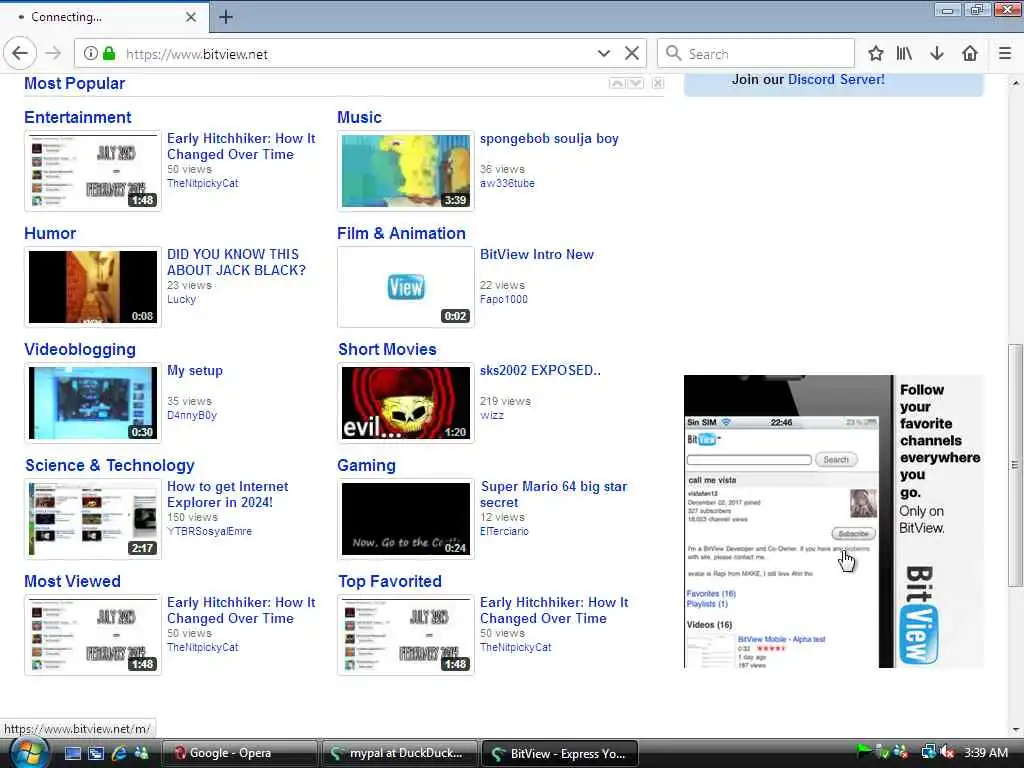1024x768 pixels.
Task: Visit the wizz channel
Action: pos(492,415)
